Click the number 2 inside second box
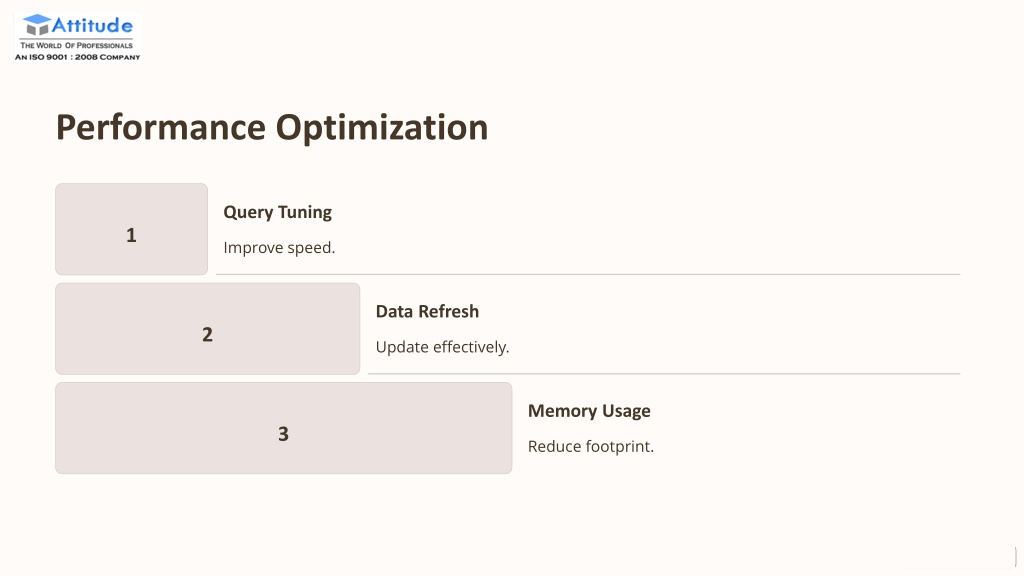The width and height of the screenshot is (1024, 576). tap(208, 334)
